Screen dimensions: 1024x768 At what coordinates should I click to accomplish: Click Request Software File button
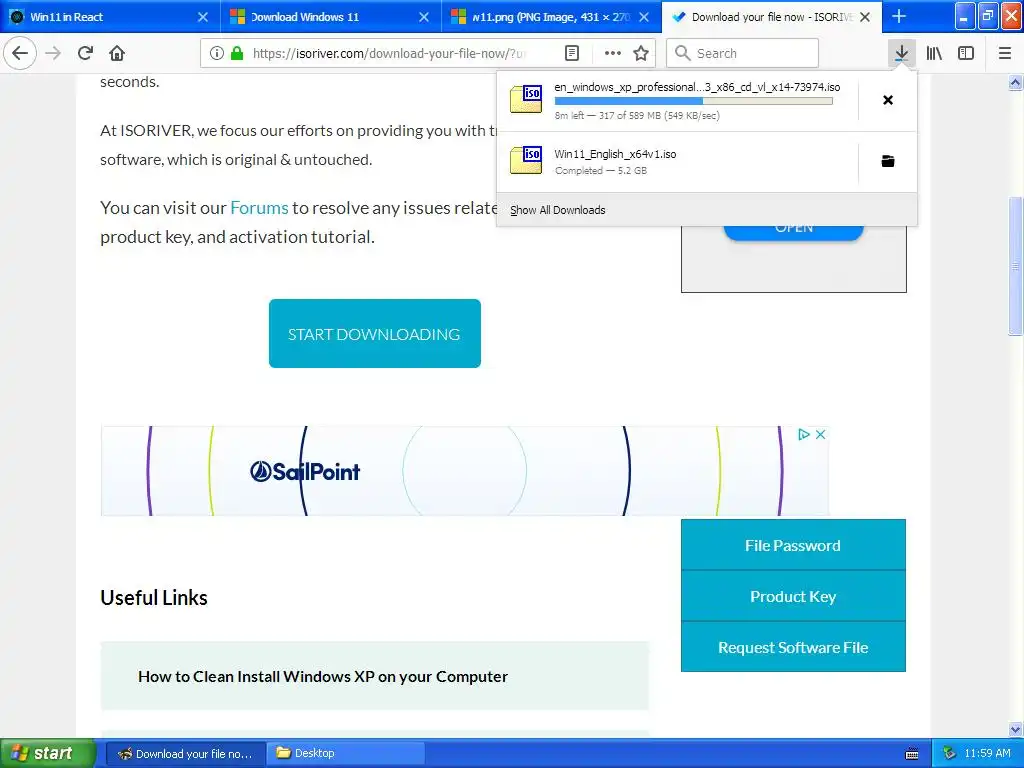click(793, 647)
